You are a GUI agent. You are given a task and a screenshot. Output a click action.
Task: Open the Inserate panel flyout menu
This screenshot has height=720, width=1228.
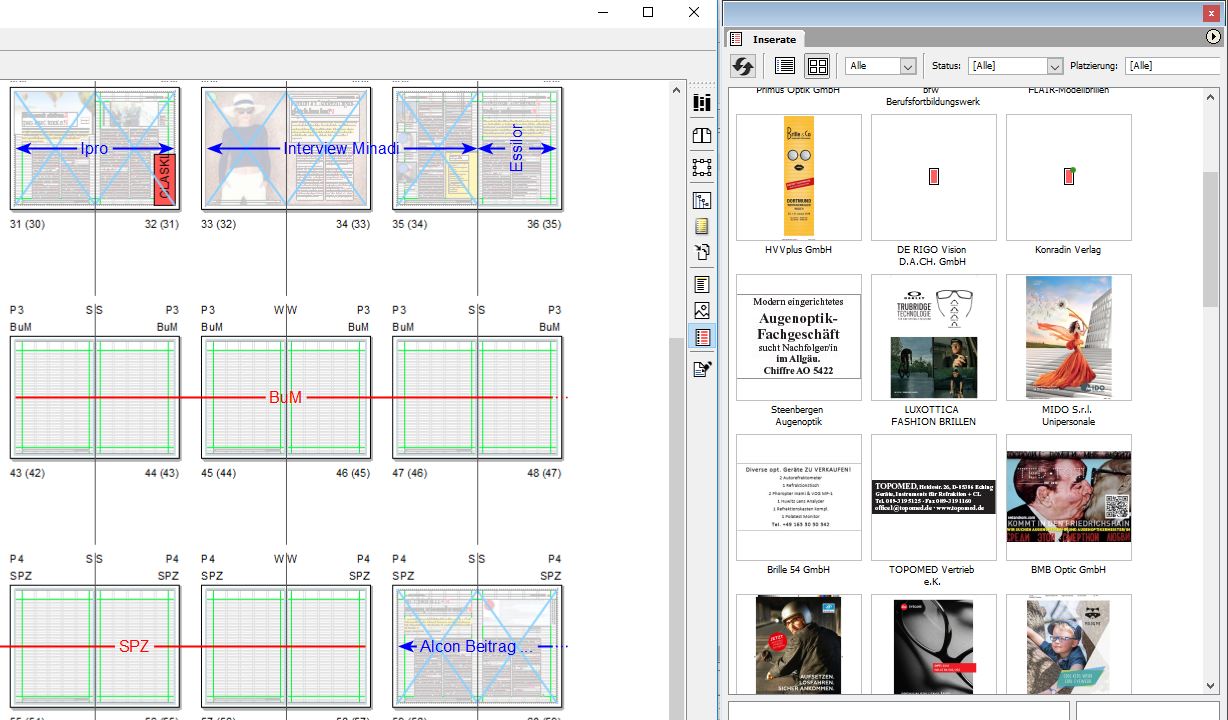pos(1214,38)
